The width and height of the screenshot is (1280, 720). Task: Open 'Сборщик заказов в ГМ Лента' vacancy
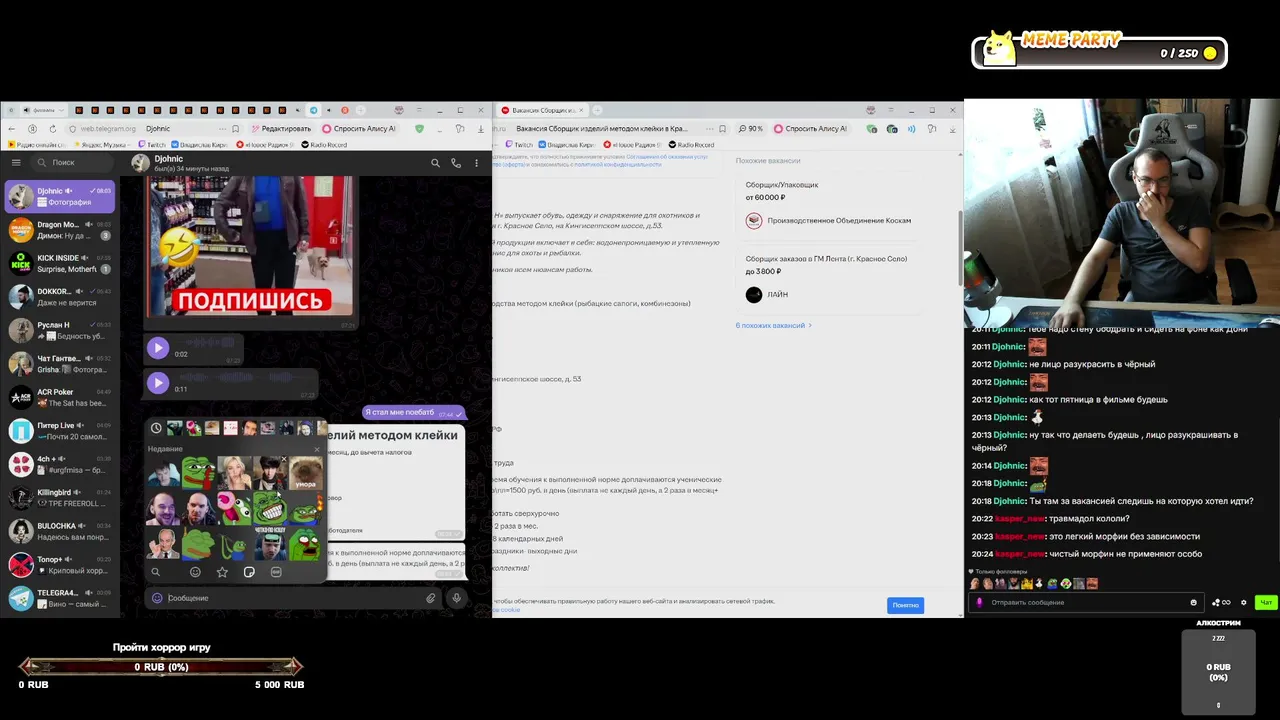click(x=826, y=259)
